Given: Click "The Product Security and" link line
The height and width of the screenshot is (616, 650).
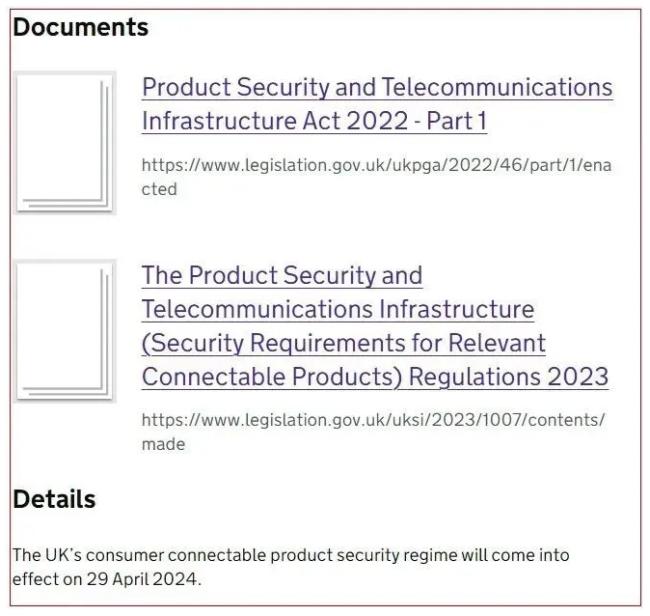Looking at the screenshot, I should tap(282, 275).
